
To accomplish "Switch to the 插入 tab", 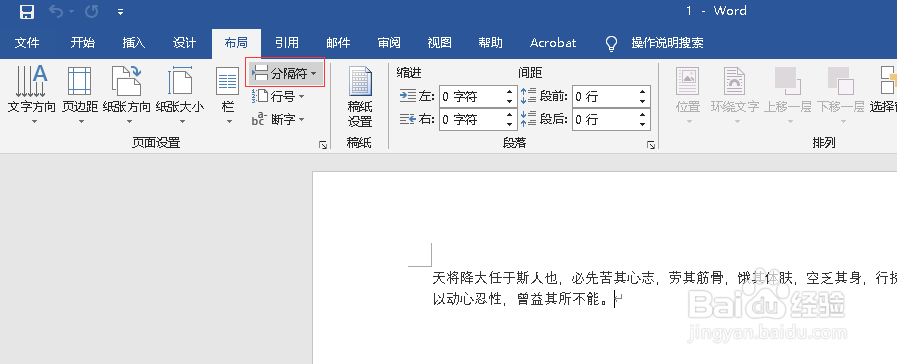I will click(134, 43).
